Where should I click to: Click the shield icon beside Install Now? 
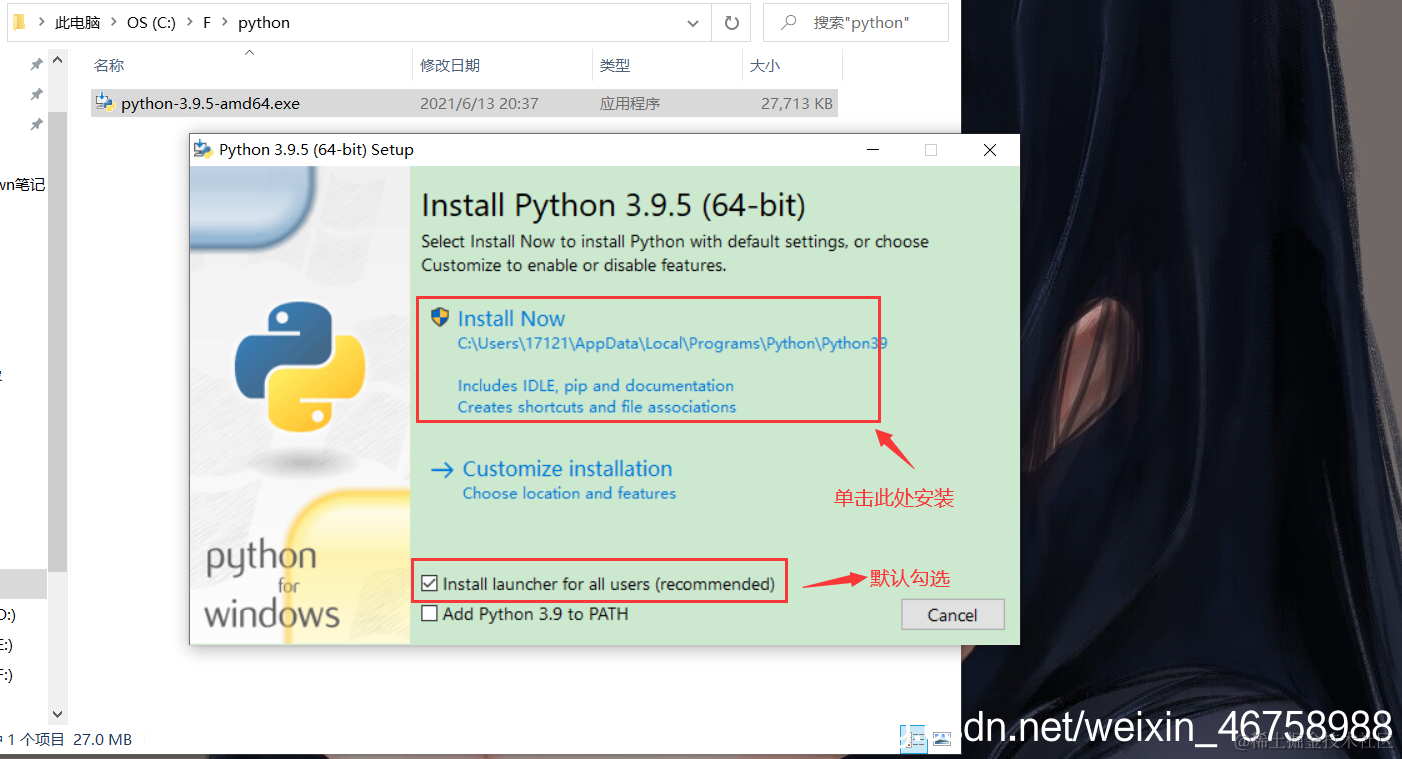pyautogui.click(x=440, y=318)
